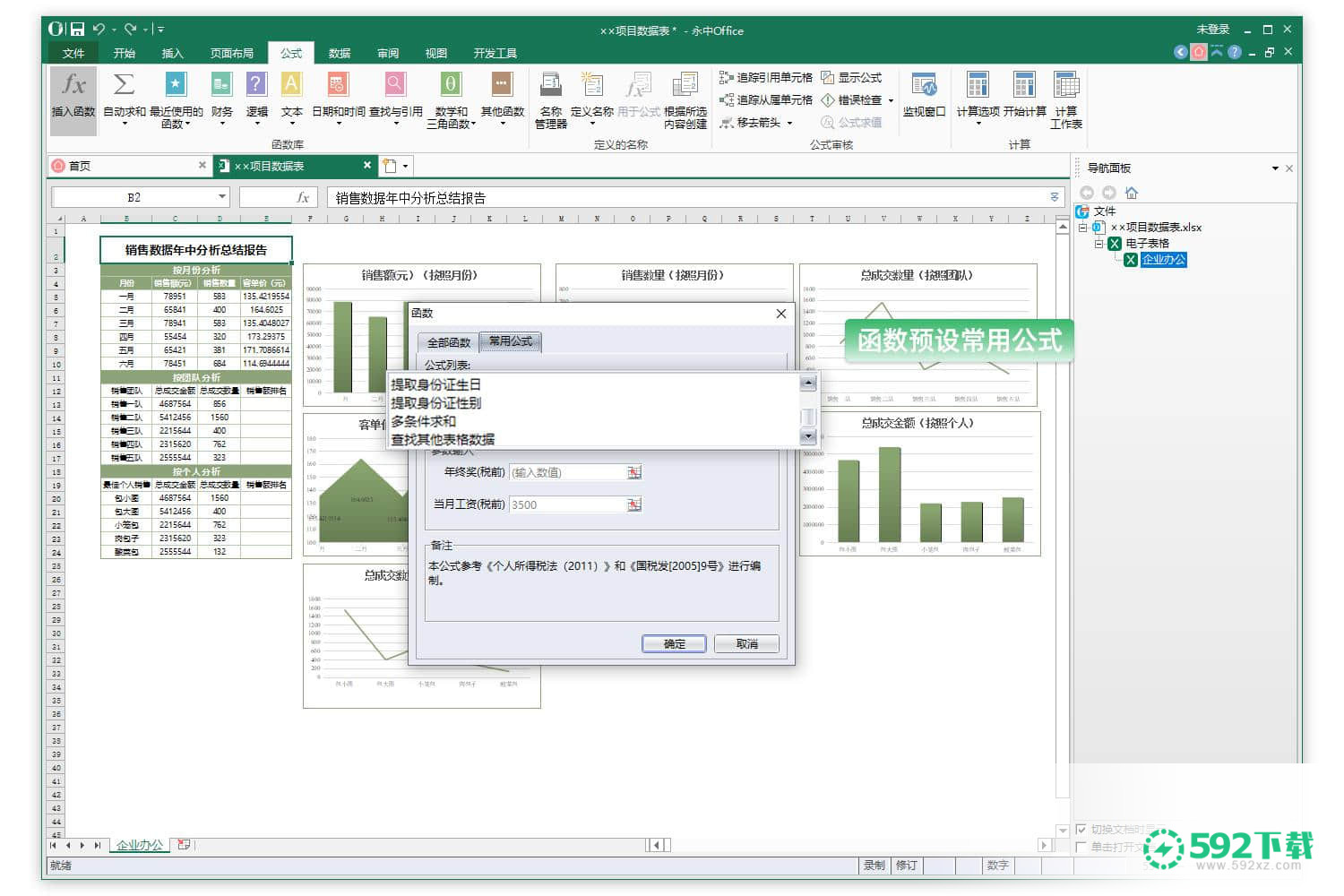
Task: Toggle 显示公式
Action: [x=851, y=78]
